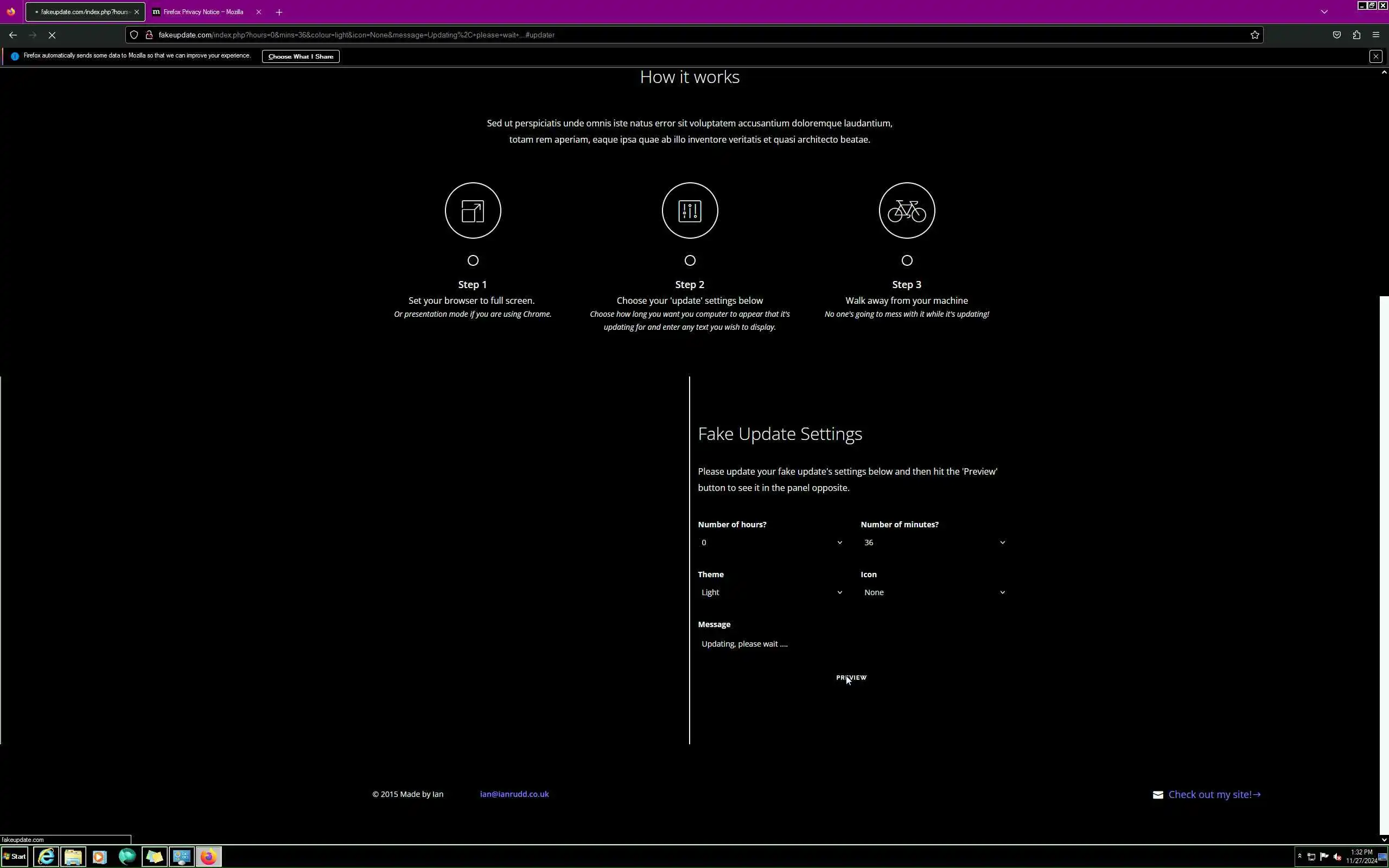Click the bicycle icon above Step 3
This screenshot has height=868, width=1389.
(906, 210)
